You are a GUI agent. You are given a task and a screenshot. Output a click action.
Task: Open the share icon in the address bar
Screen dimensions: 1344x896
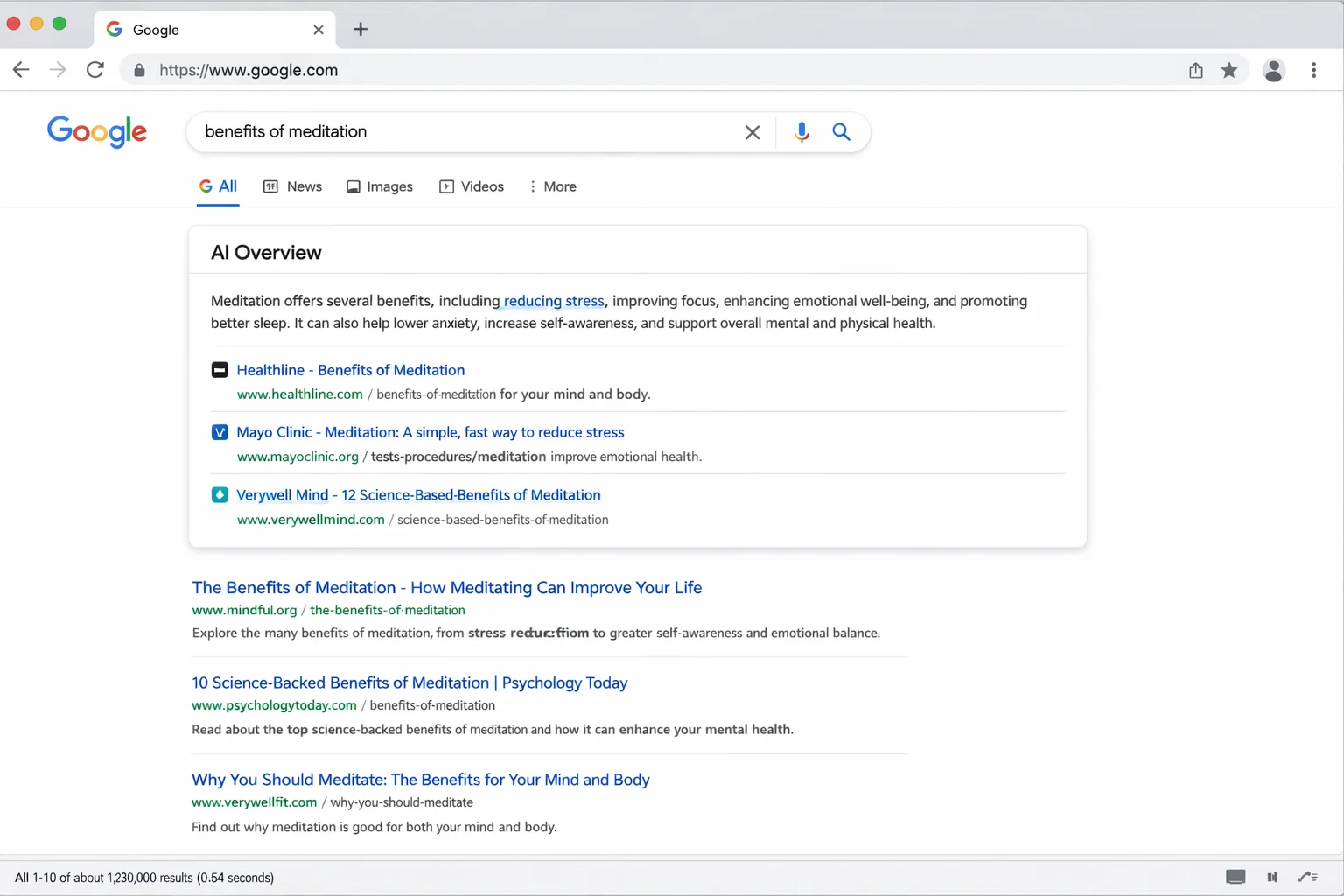(1195, 70)
